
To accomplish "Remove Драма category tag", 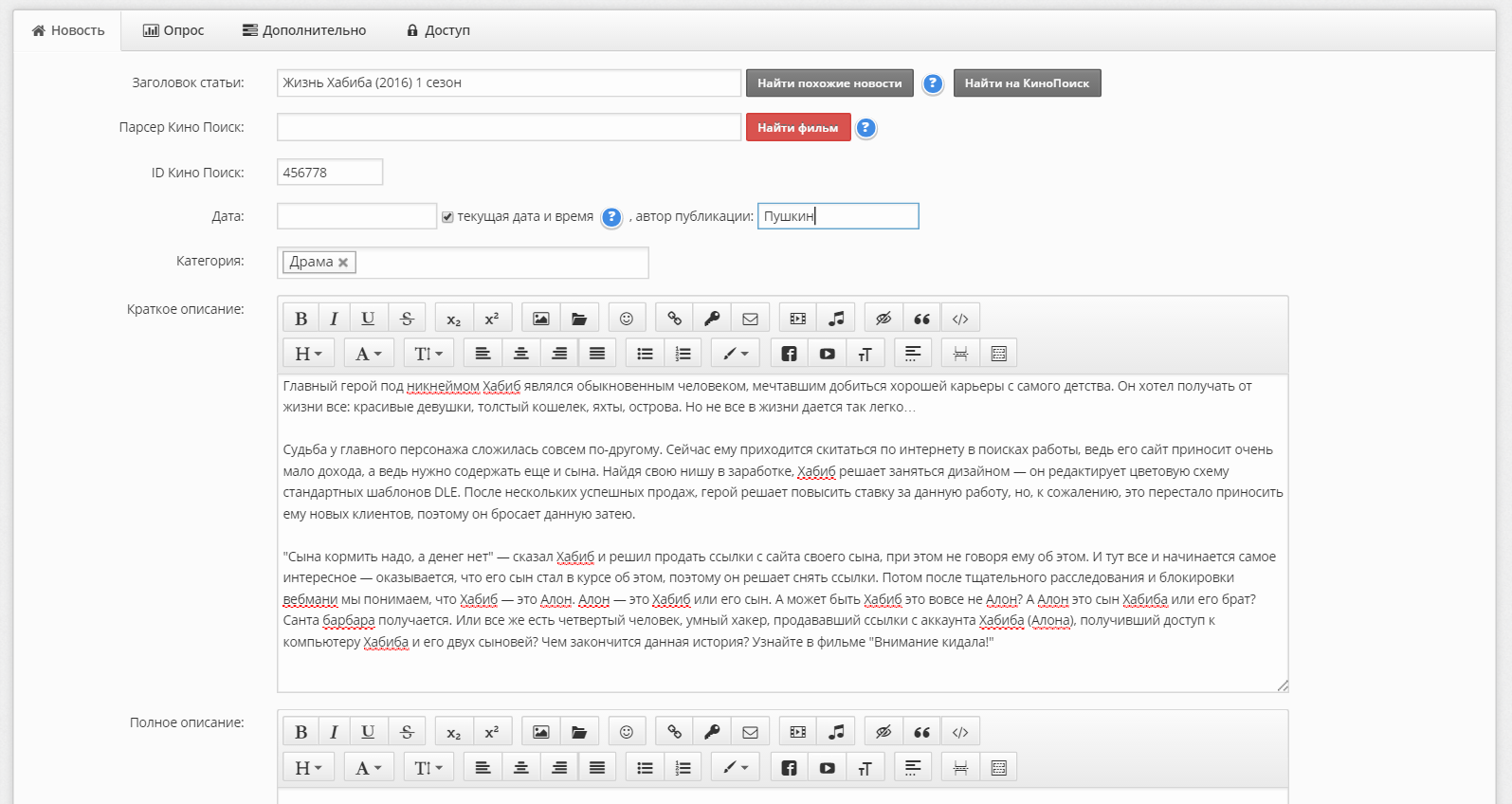I will coord(343,263).
